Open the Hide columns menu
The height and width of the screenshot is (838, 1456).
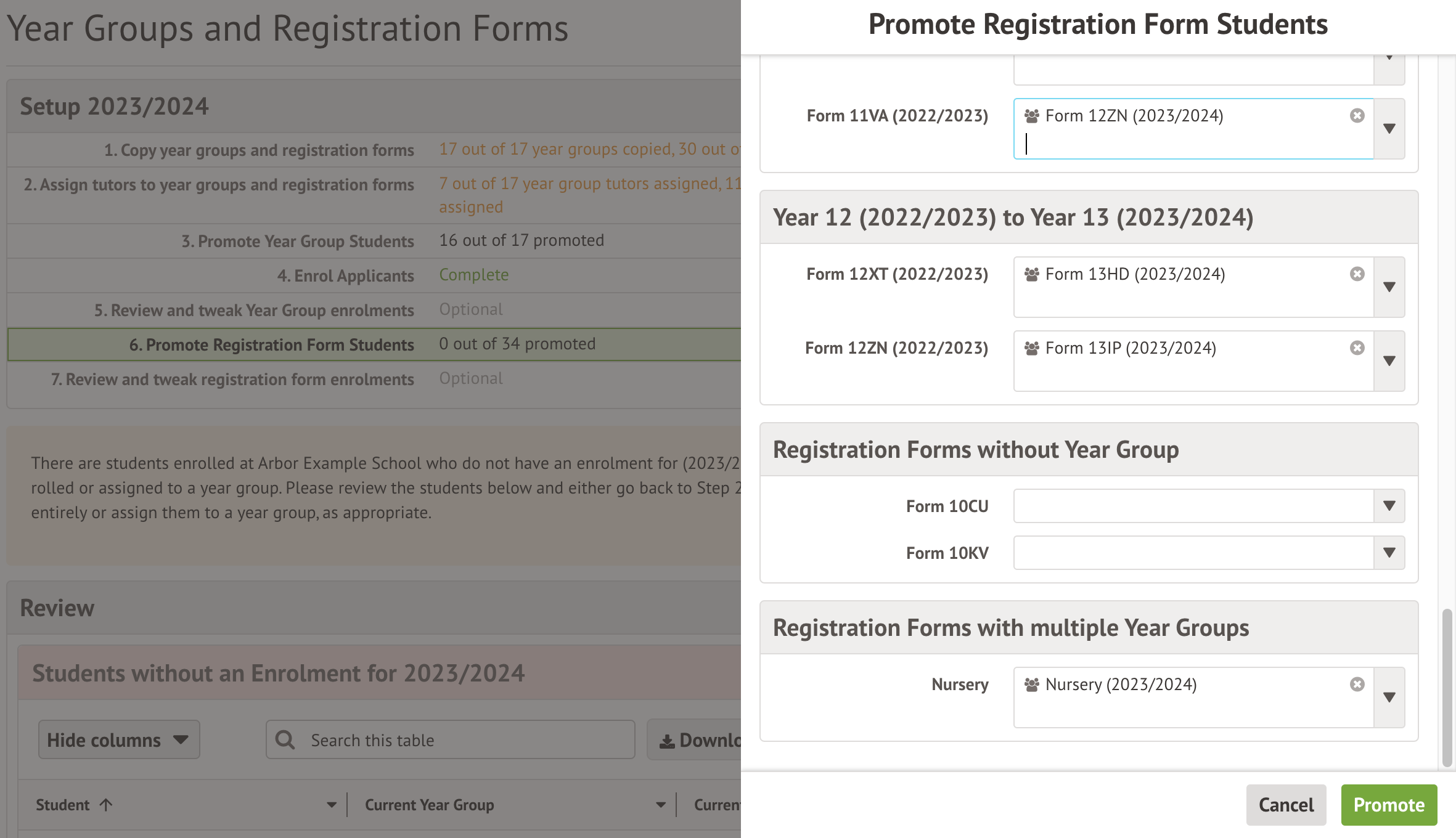118,739
